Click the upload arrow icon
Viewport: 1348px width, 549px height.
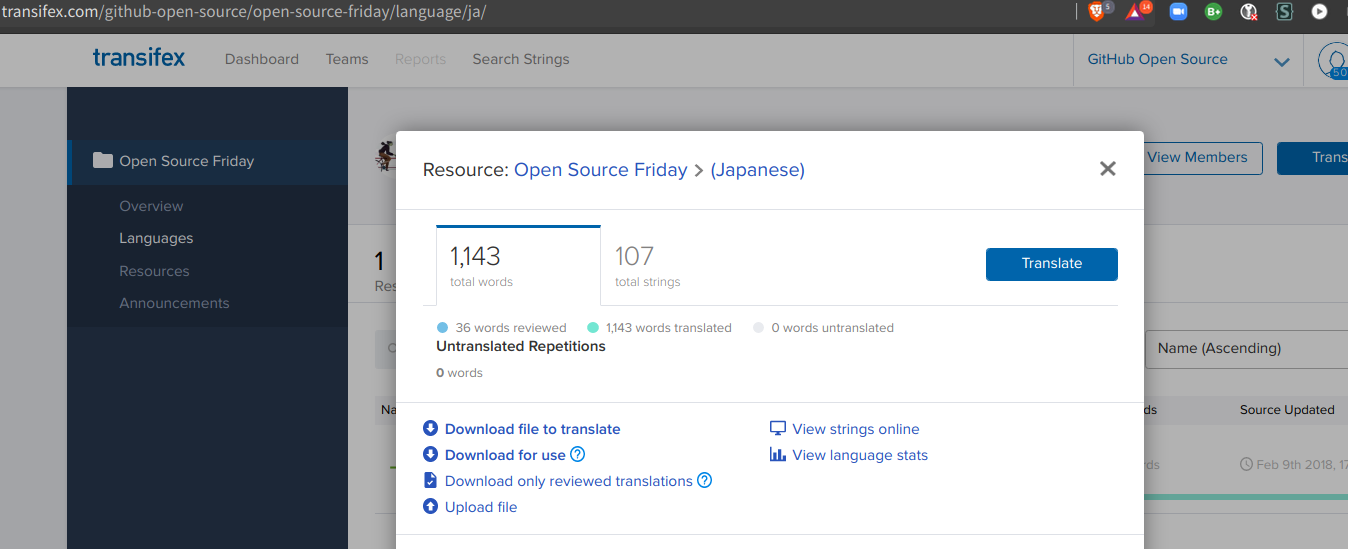[x=430, y=506]
